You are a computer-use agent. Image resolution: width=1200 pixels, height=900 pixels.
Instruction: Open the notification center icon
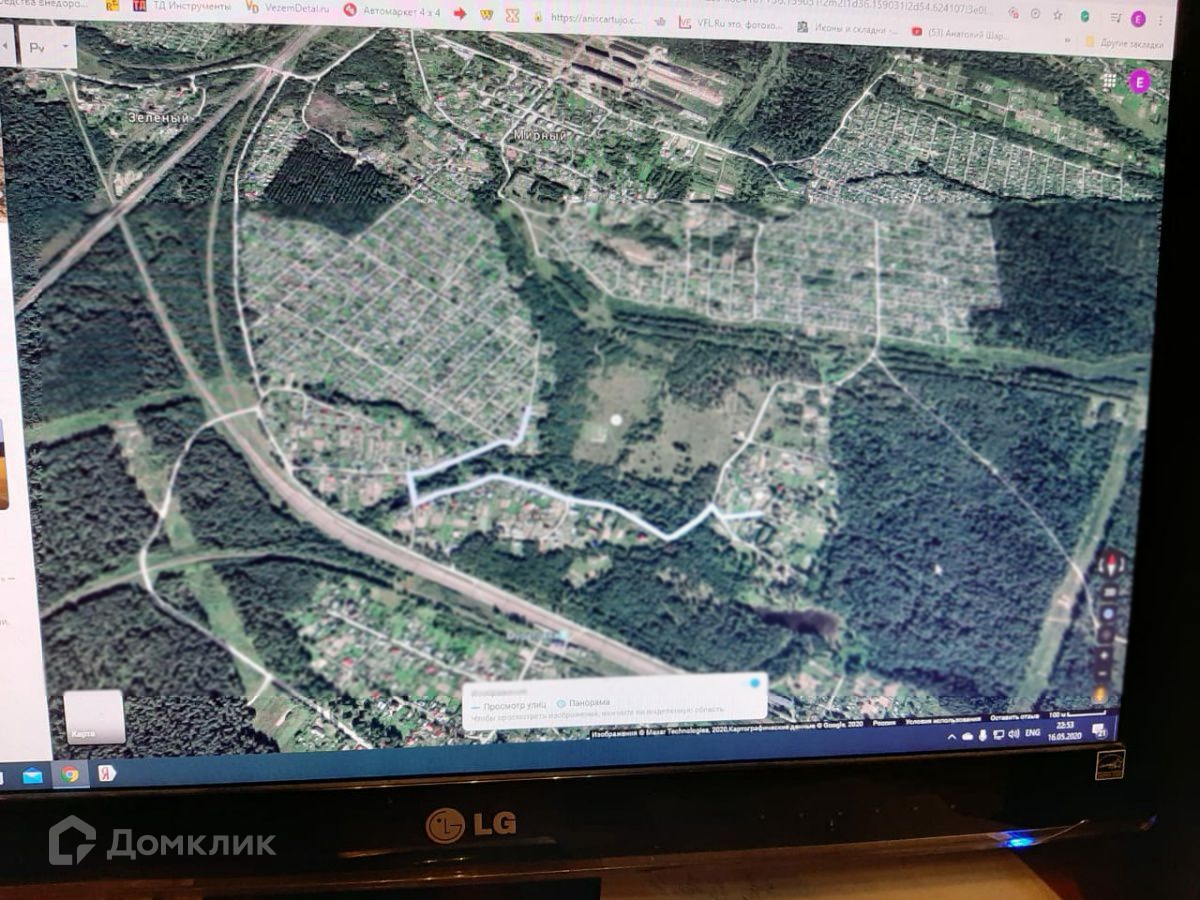(x=1099, y=730)
